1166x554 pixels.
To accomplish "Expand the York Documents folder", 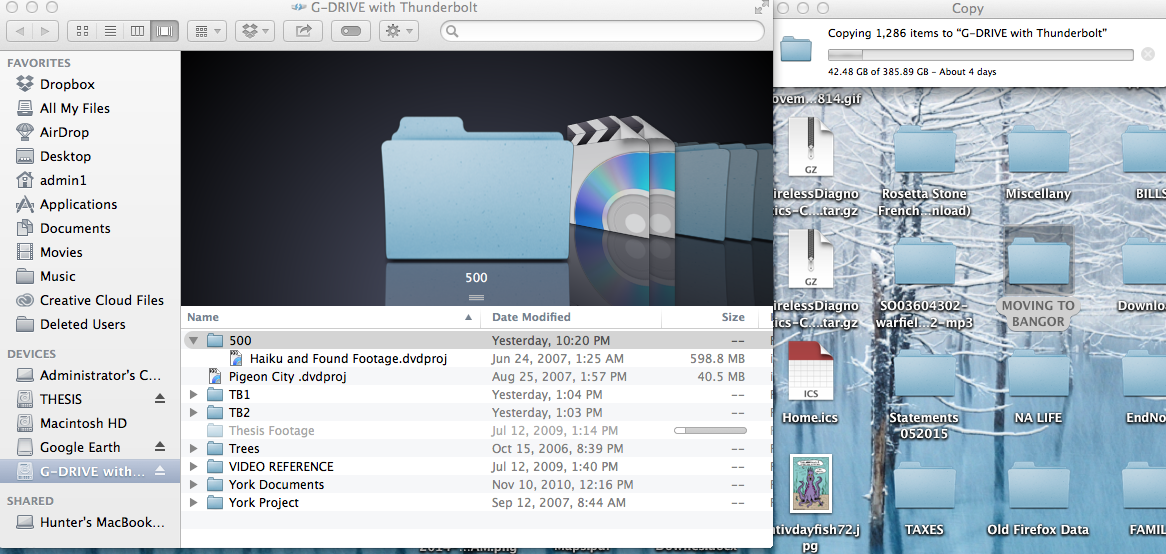I will point(193,485).
